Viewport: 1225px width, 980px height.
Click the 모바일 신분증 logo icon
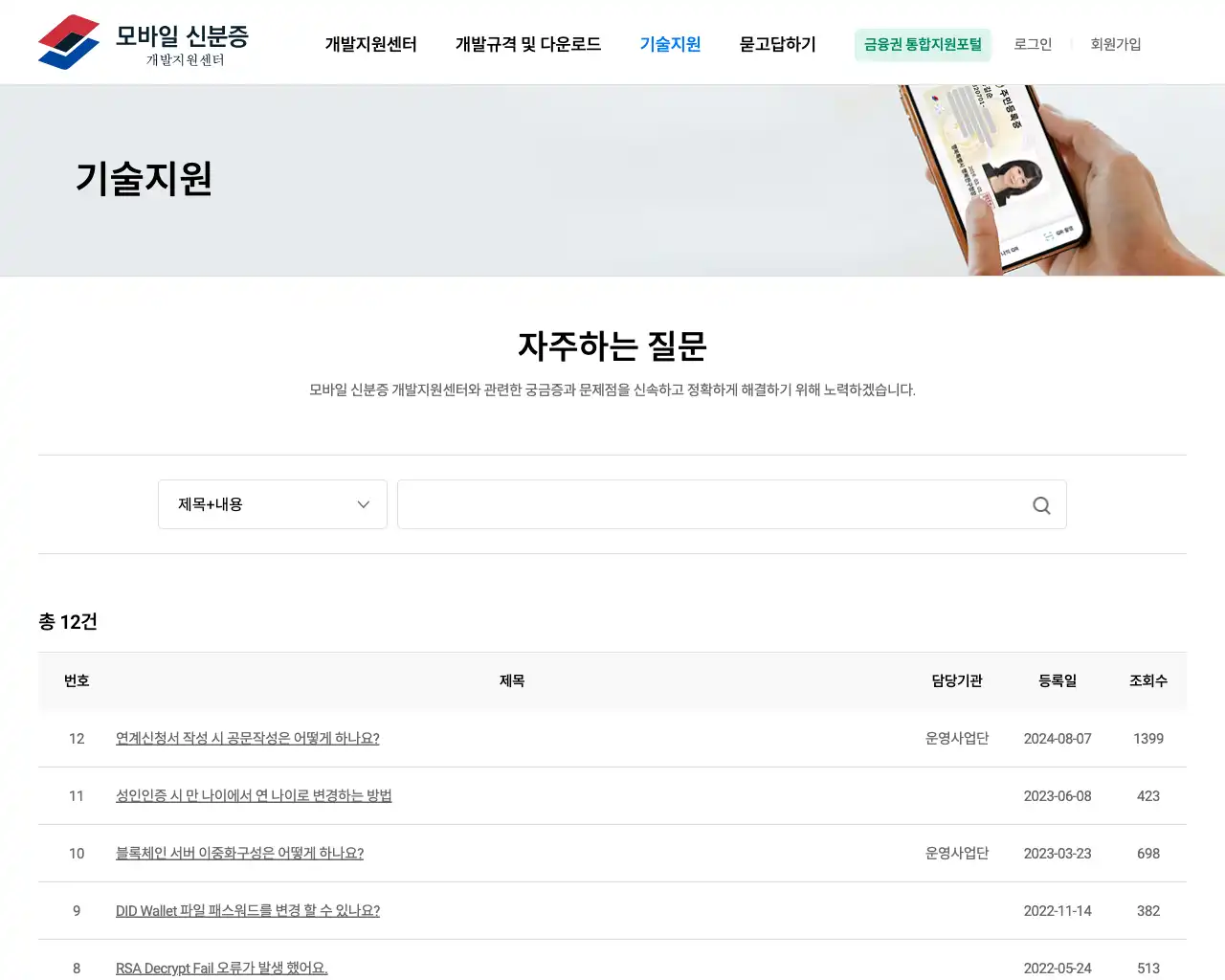67,41
